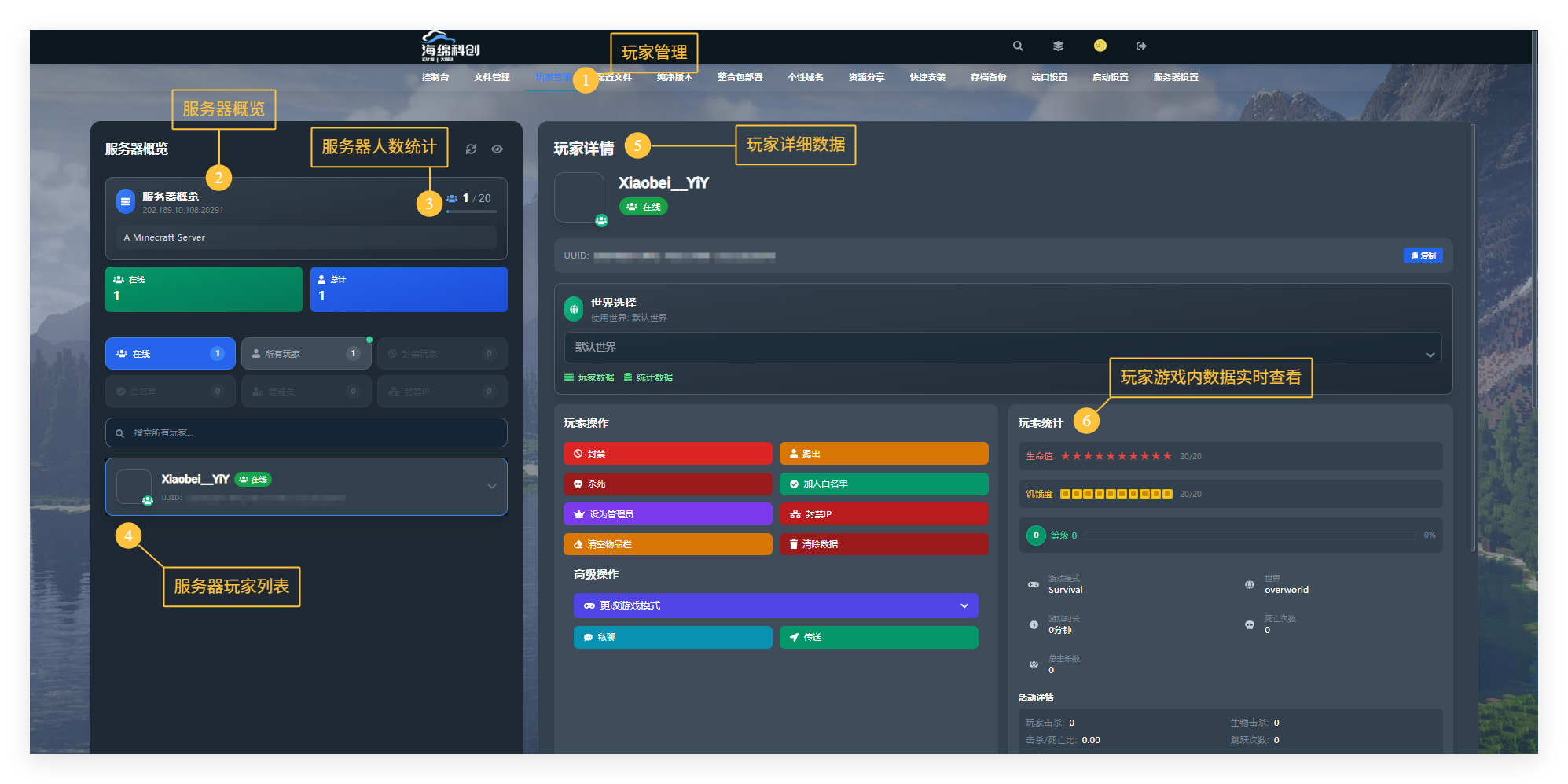
Task: Click the red 封禁 ban button
Action: 667,454
